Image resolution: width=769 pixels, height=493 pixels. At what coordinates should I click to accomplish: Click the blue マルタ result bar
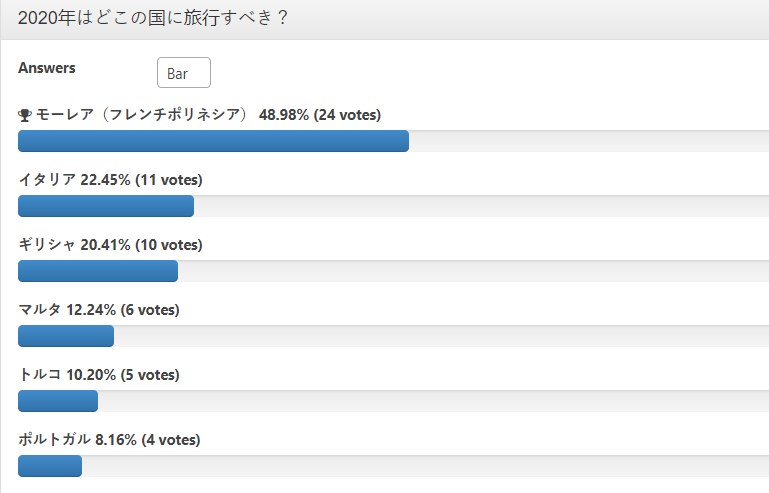point(66,336)
